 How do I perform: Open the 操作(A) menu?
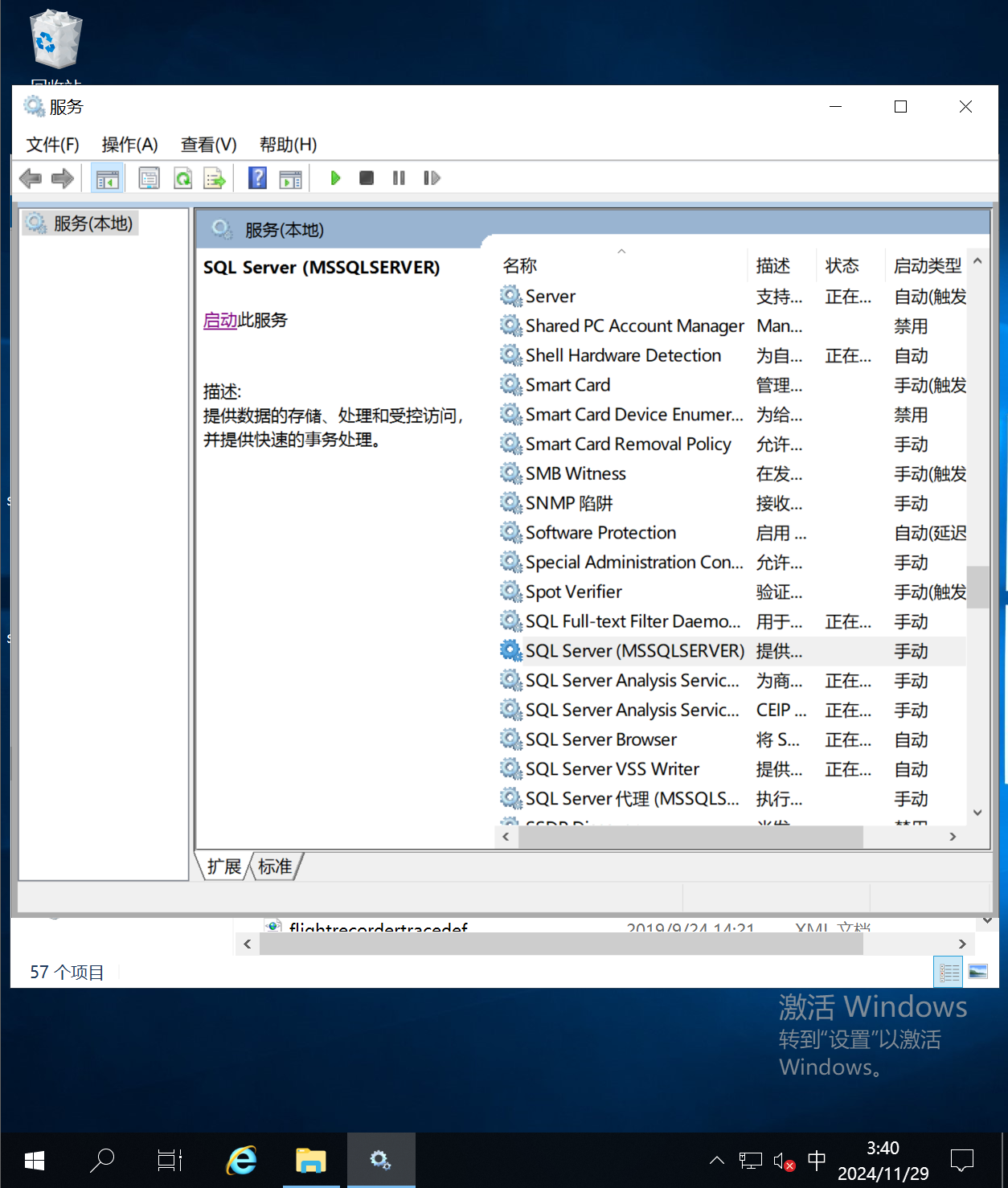click(x=129, y=145)
